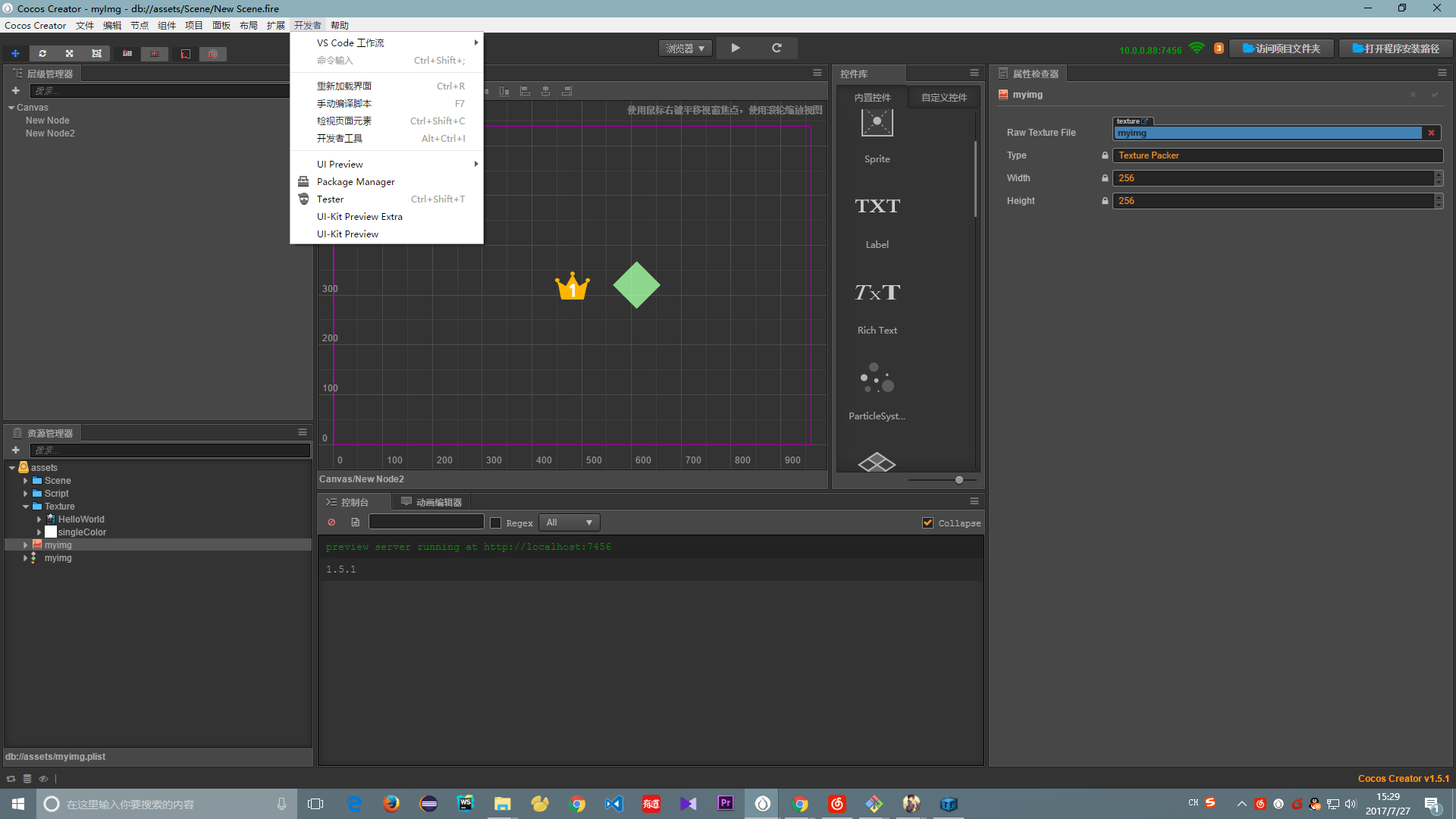This screenshot has width=1456, height=819.
Task: Click the scene preview play button
Action: coord(735,48)
